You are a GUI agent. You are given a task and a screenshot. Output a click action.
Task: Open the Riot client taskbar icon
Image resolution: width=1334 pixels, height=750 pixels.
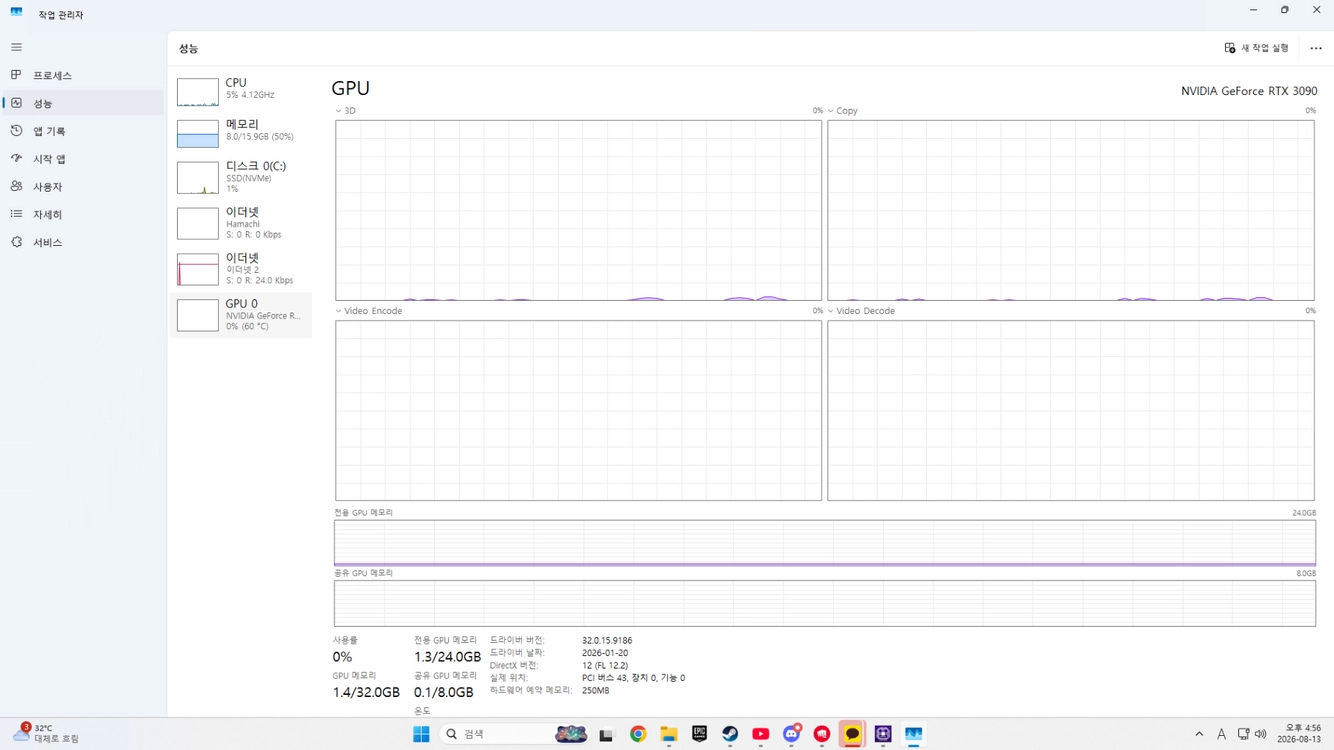coord(822,734)
